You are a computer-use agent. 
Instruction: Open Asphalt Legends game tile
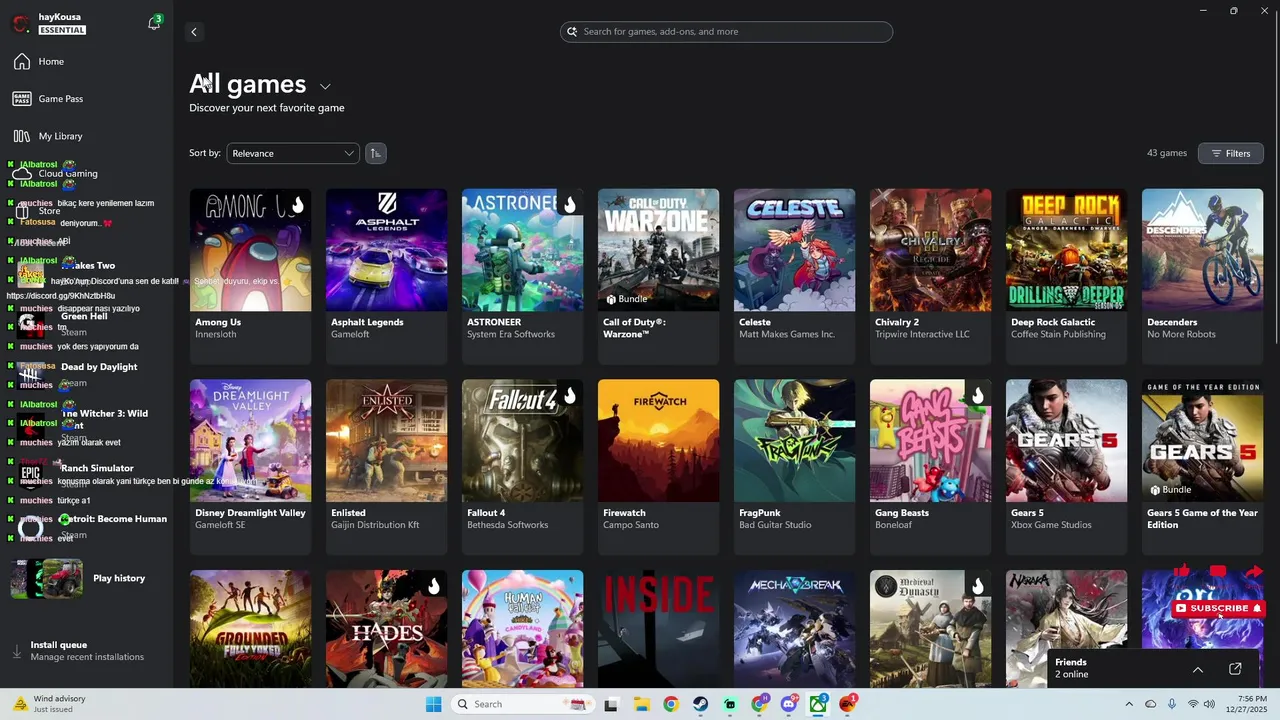click(386, 275)
